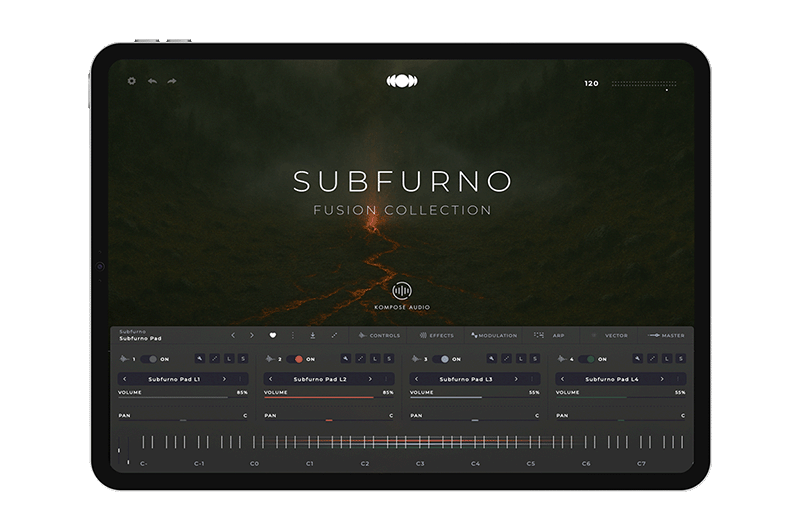Click the 120 tempo value
Screen dimensions: 800x530
[x=591, y=83]
